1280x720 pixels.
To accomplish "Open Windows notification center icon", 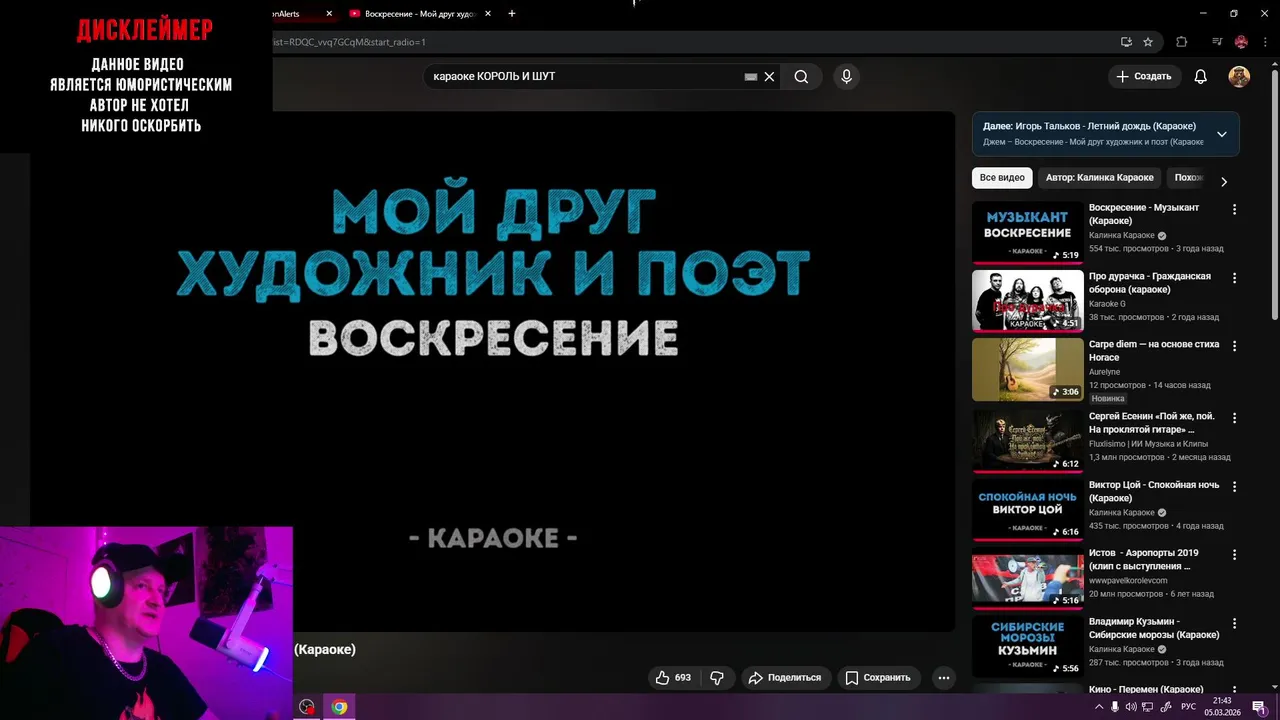I will 1259,707.
